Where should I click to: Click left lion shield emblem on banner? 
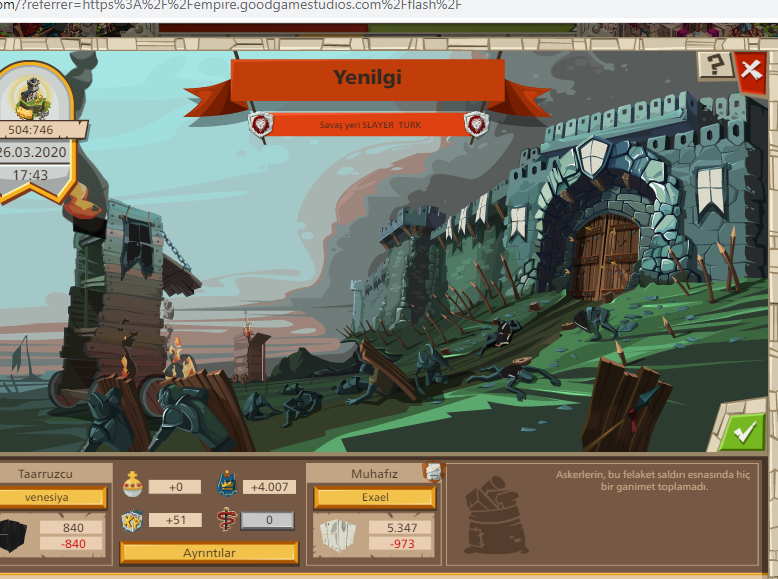coord(260,124)
